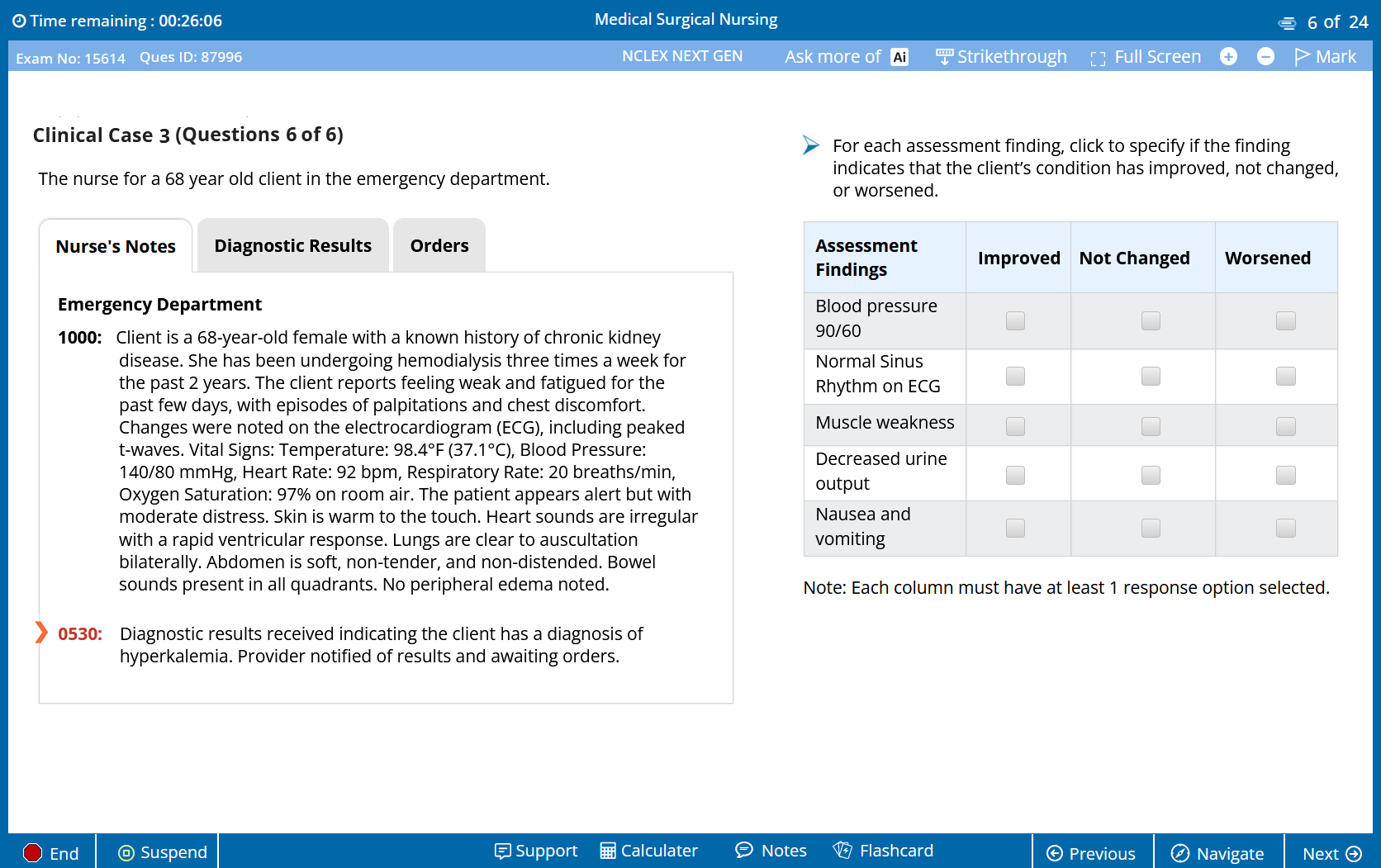The width and height of the screenshot is (1381, 868).
Task: Click the zoom in plus icon
Action: (x=1228, y=56)
